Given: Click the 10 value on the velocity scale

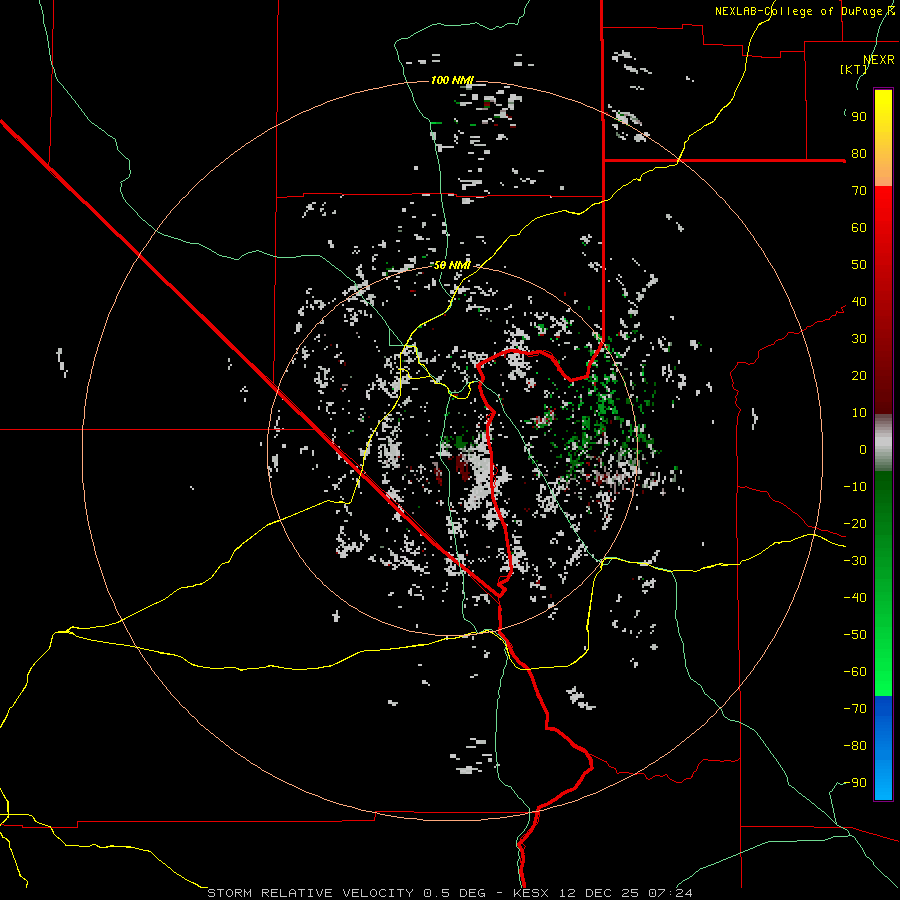Looking at the screenshot, I should click(x=859, y=413).
